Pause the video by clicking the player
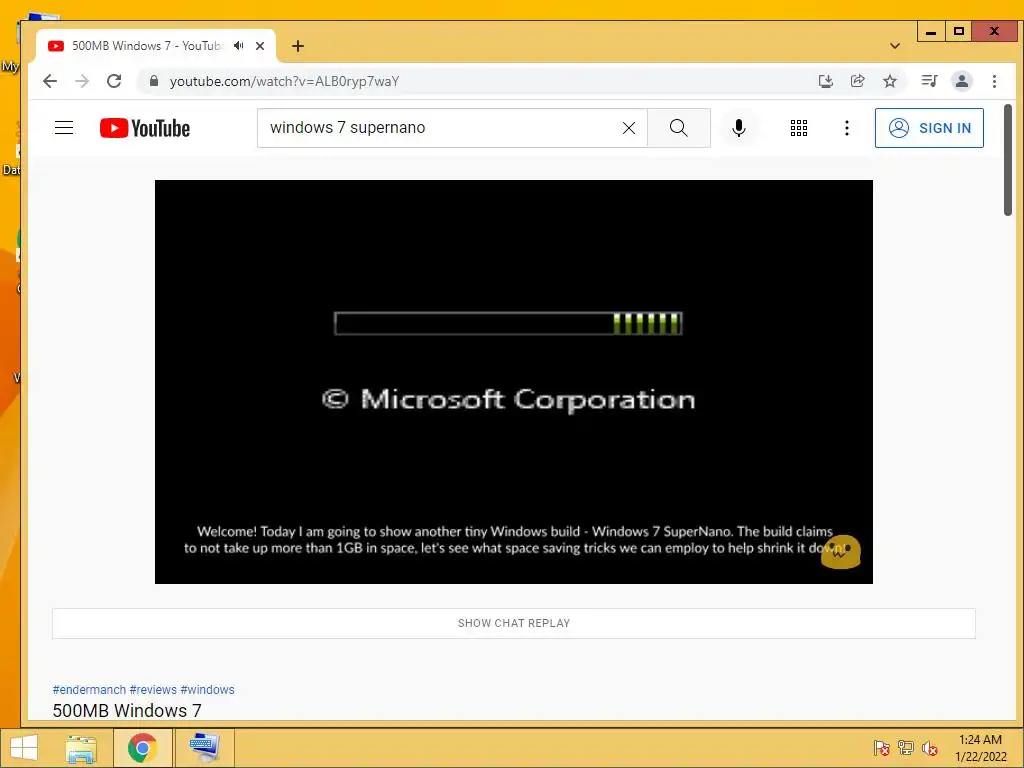The width and height of the screenshot is (1024, 768). point(513,381)
